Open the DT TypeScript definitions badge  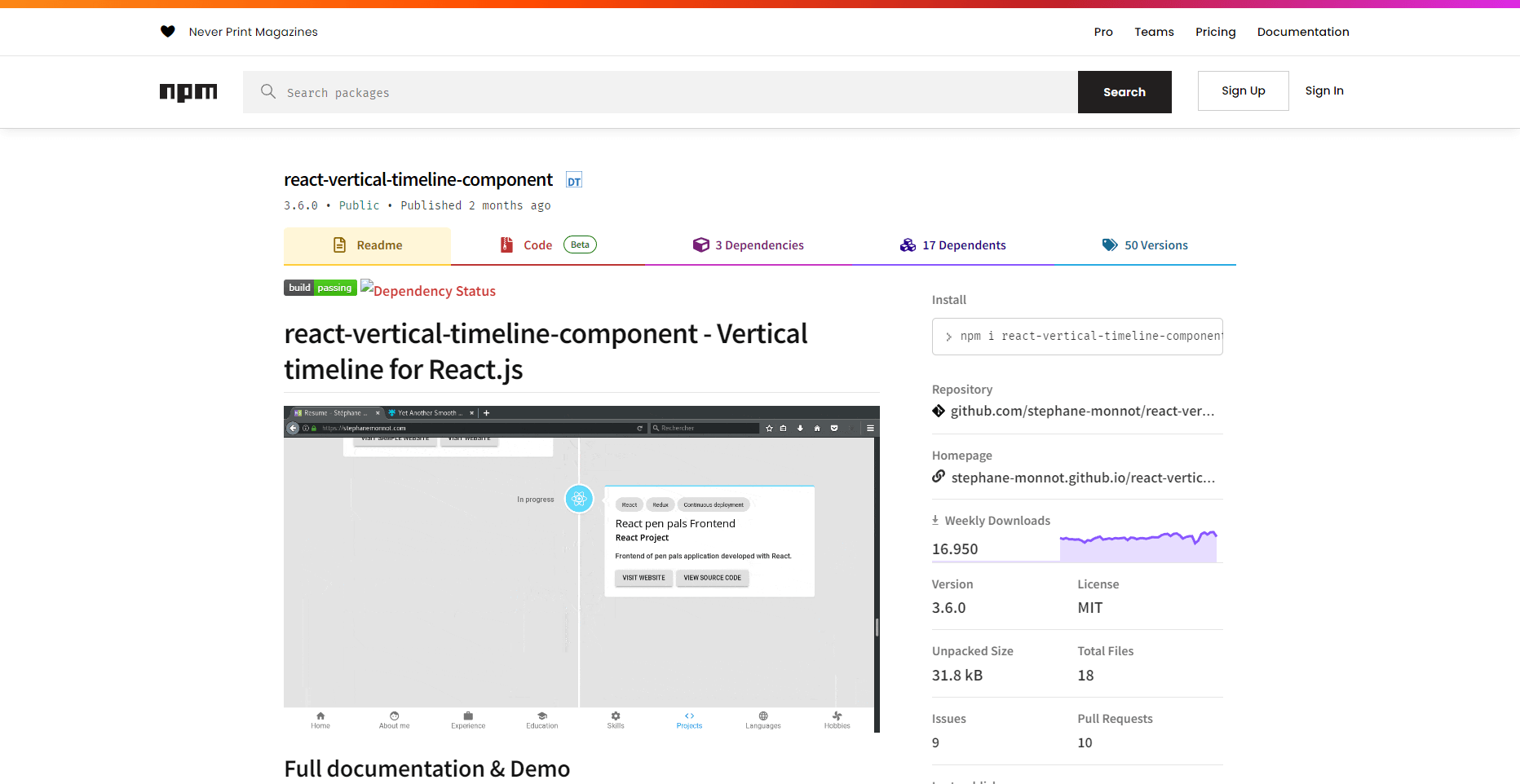(574, 181)
